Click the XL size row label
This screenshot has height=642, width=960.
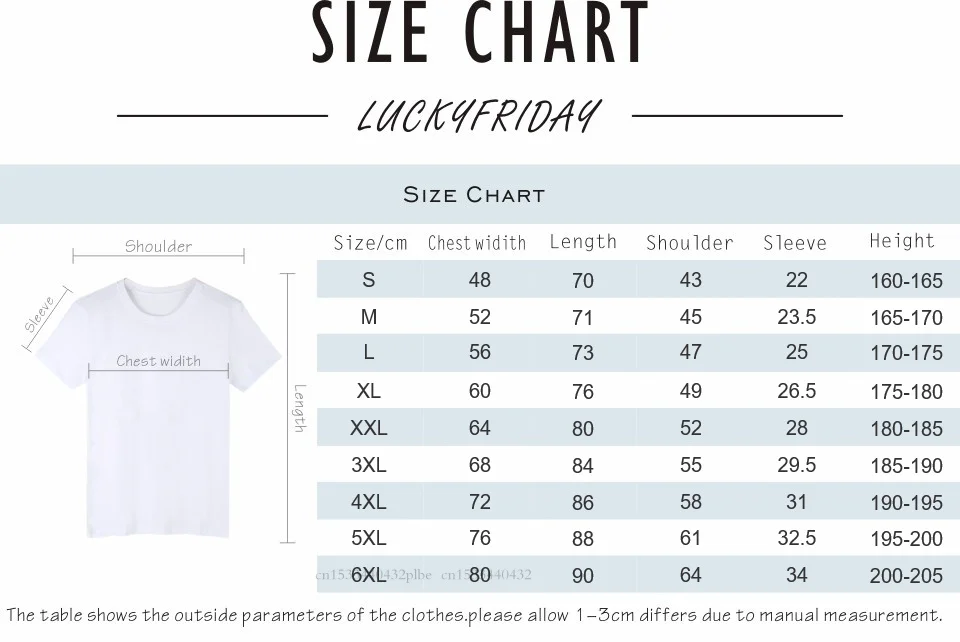point(369,390)
